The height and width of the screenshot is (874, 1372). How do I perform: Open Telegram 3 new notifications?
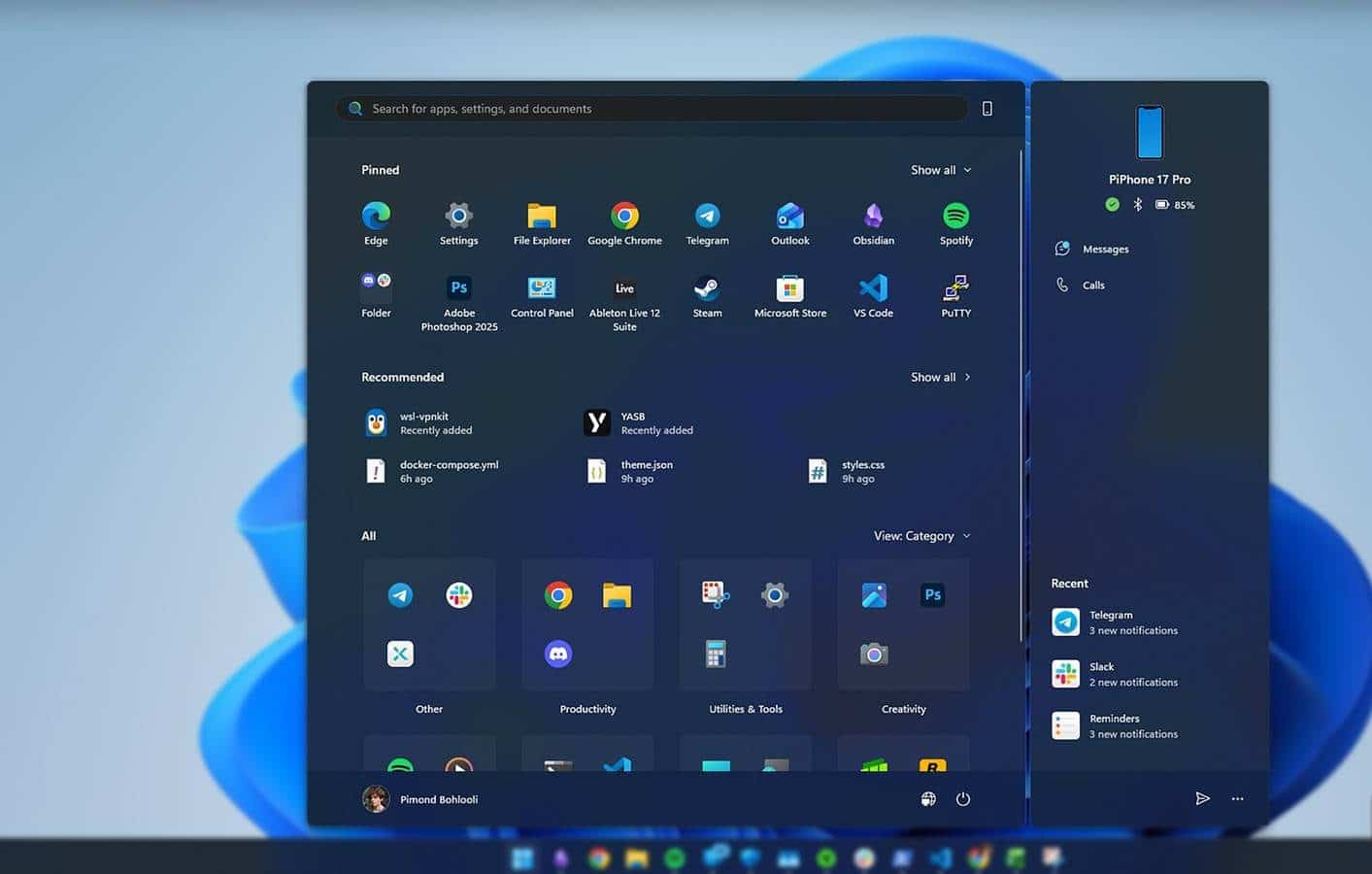1115,622
